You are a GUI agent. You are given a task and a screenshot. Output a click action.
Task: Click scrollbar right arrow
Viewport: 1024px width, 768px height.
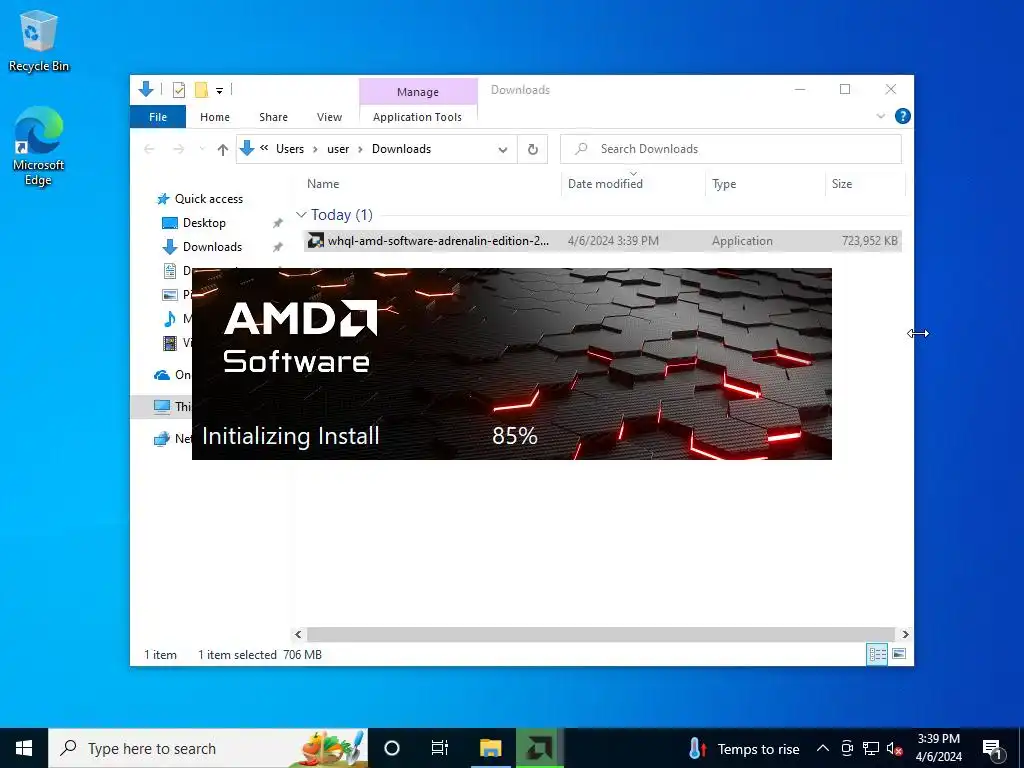pyautogui.click(x=905, y=634)
